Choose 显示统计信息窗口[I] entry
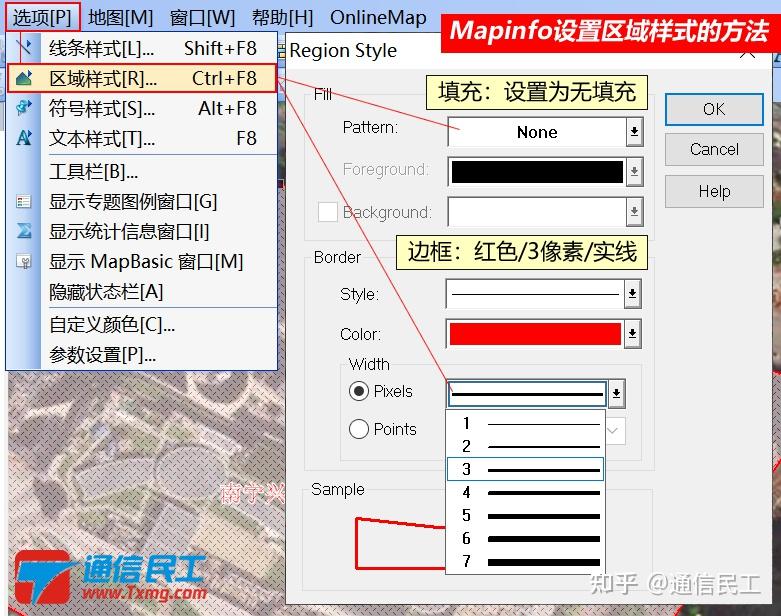The width and height of the screenshot is (781, 616). tap(142, 232)
